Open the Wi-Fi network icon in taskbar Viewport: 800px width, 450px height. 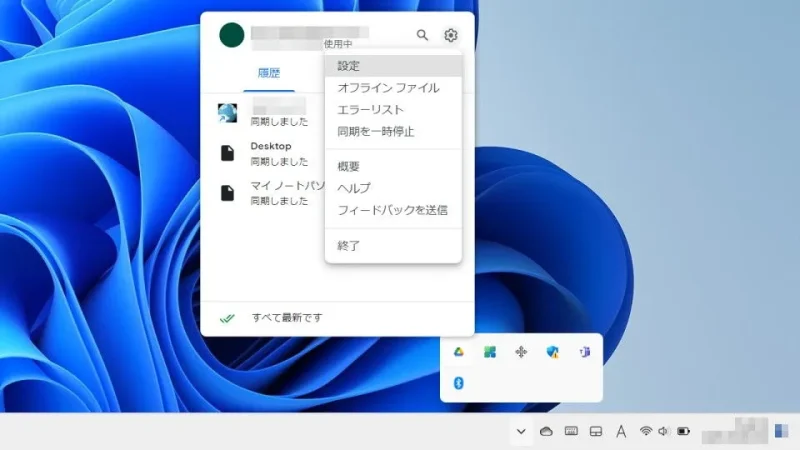(x=646, y=431)
